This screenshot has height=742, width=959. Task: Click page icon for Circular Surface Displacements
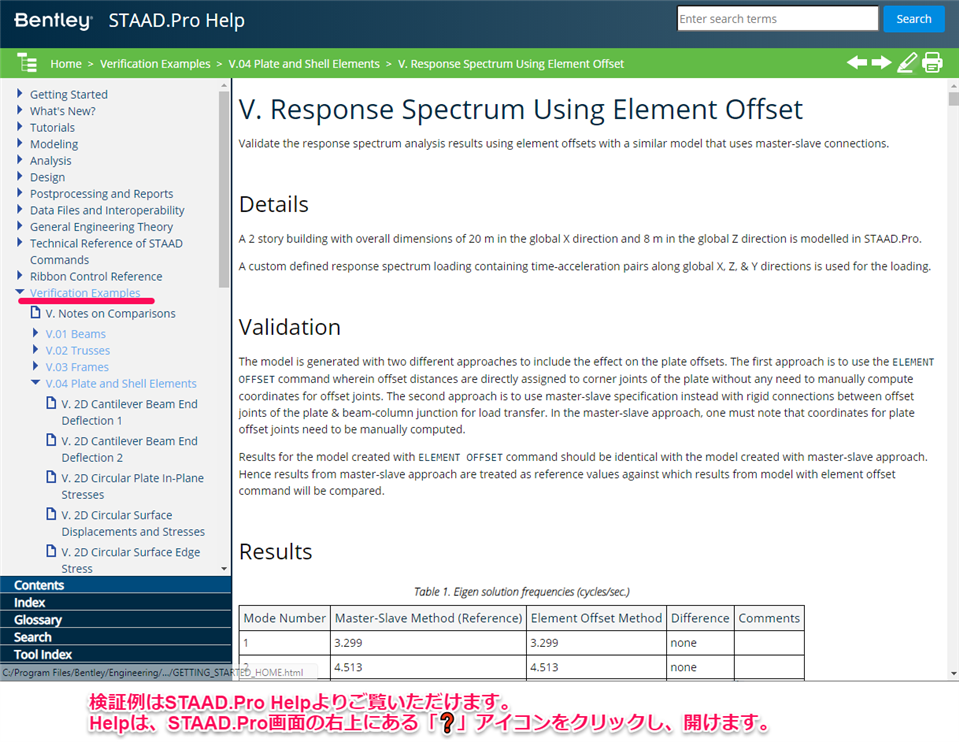[x=51, y=514]
